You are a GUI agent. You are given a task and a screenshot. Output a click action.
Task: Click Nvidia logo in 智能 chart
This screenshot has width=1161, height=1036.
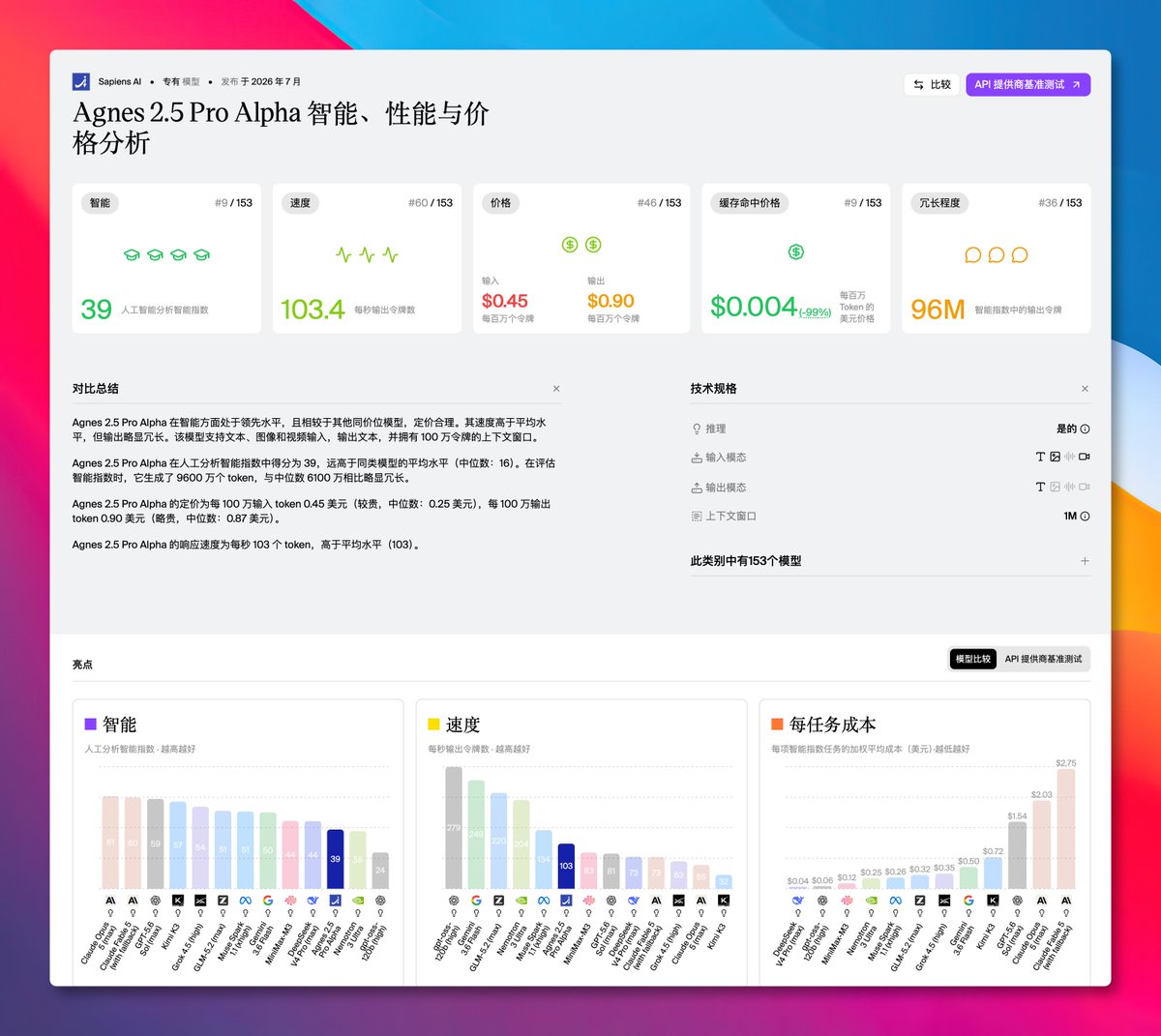358,901
